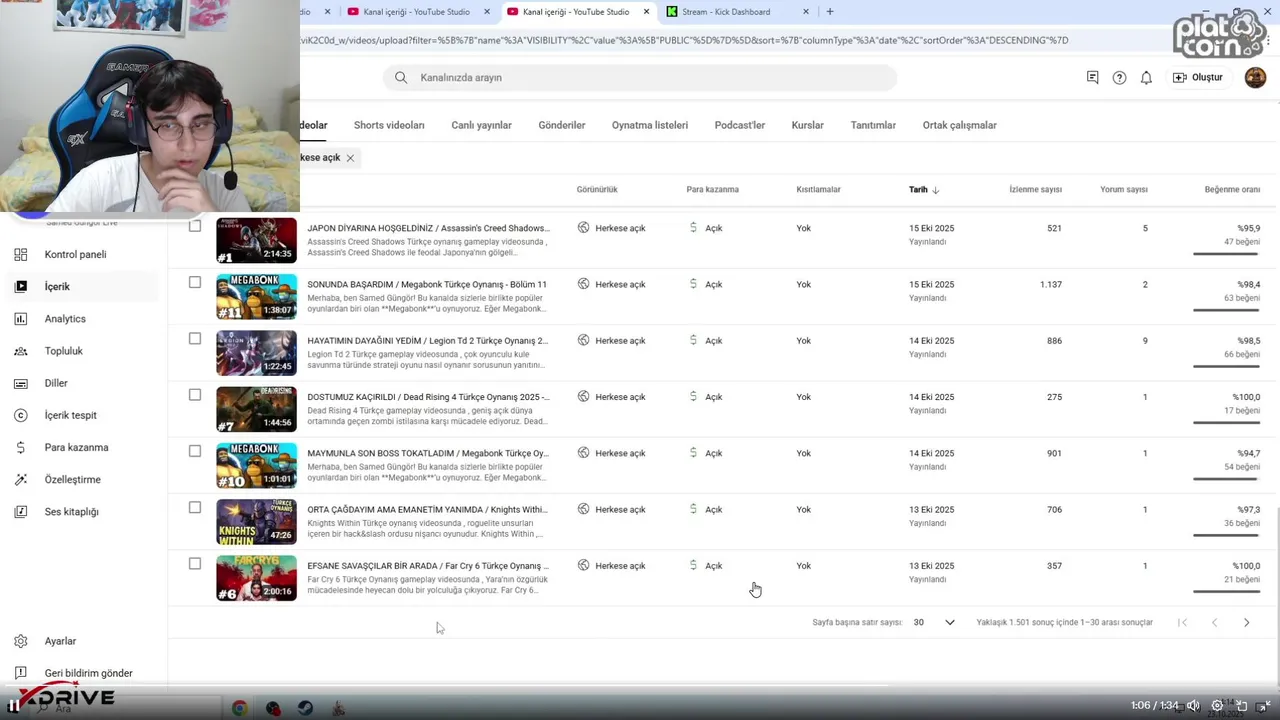Click dollar icon on Dead Rising 4 row
The width and height of the screenshot is (1280, 720).
pyautogui.click(x=693, y=397)
